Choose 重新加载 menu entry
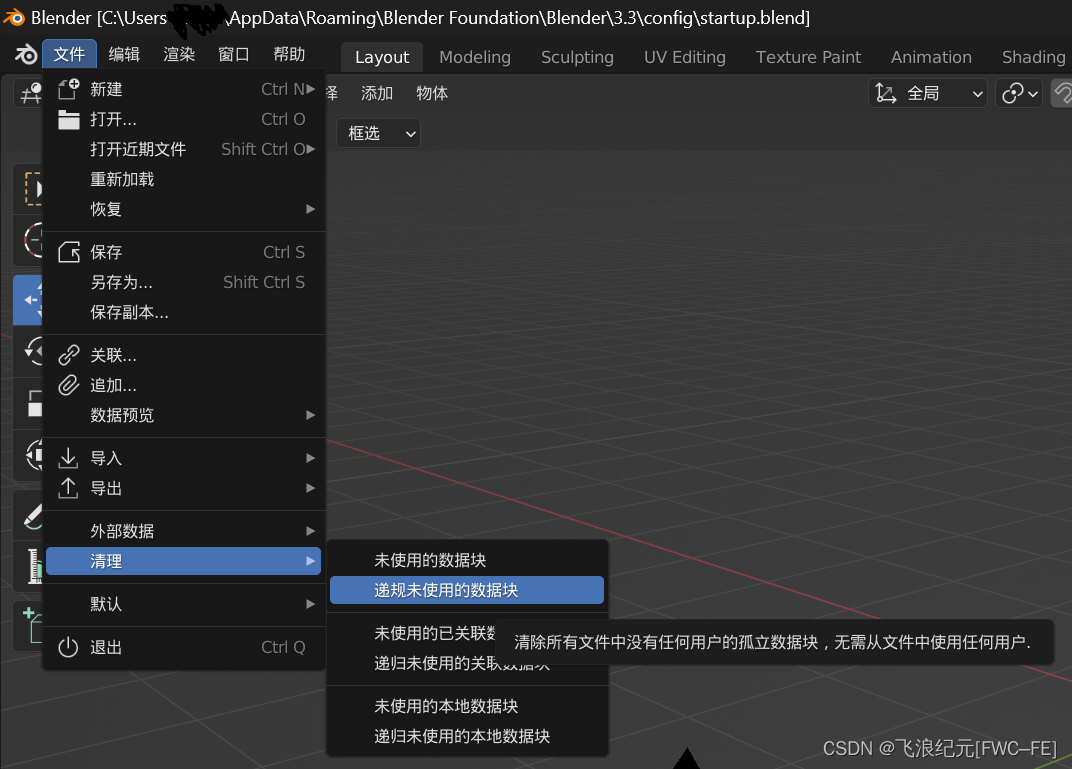Viewport: 1072px width, 769px height. click(x=184, y=179)
